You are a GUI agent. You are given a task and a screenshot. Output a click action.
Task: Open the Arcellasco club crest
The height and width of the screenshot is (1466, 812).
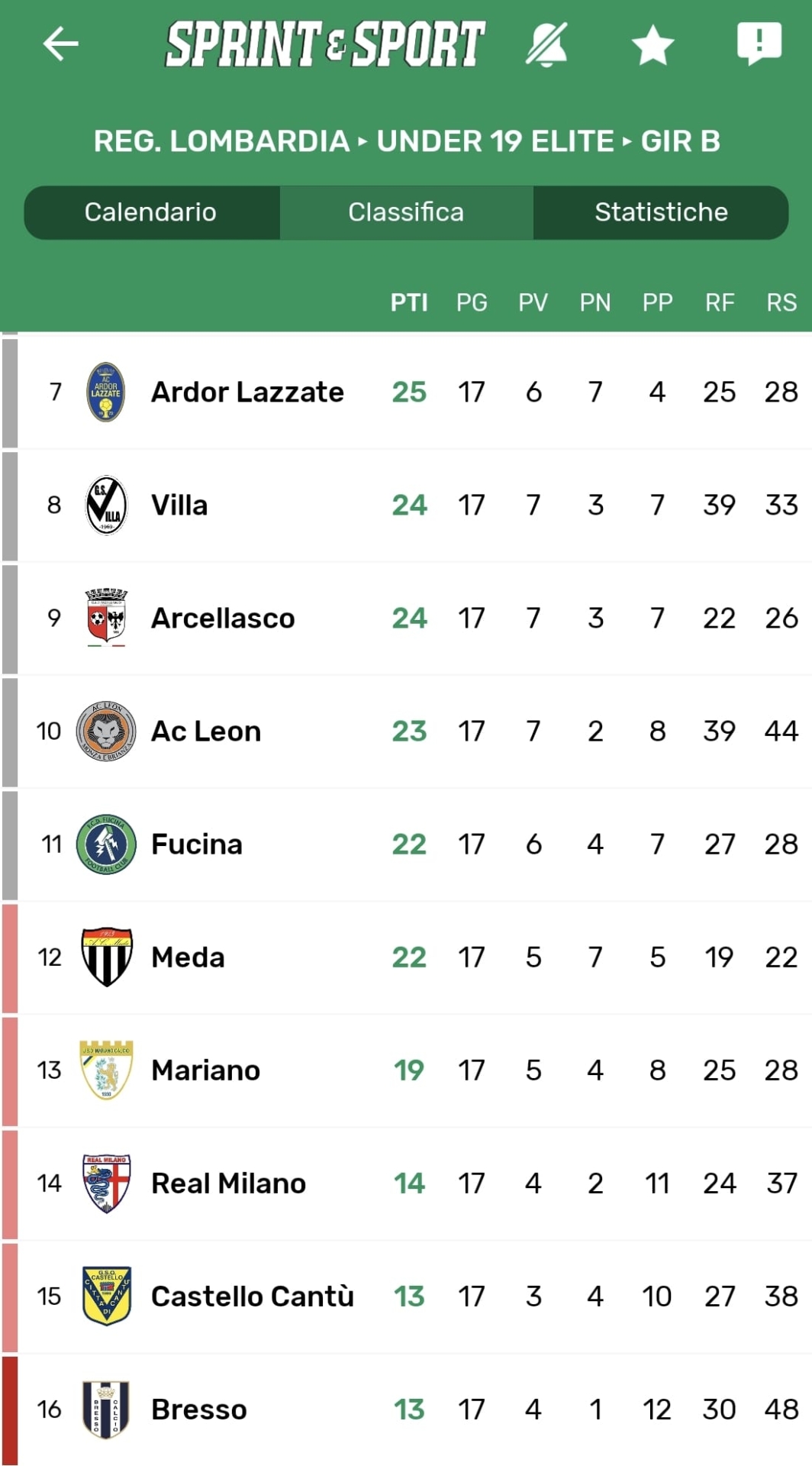106,618
